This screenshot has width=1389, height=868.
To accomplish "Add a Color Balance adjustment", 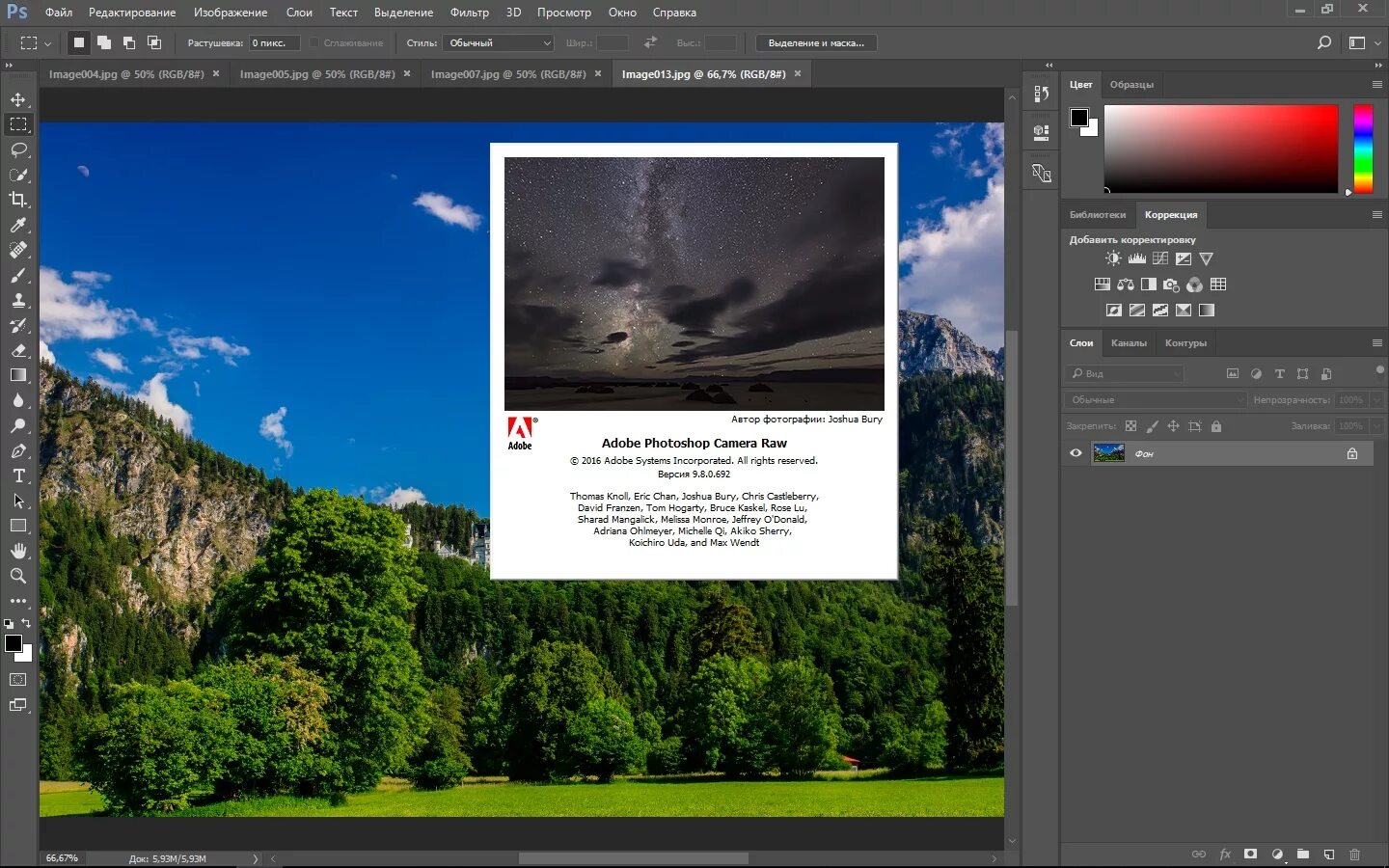I will pyautogui.click(x=1126, y=285).
